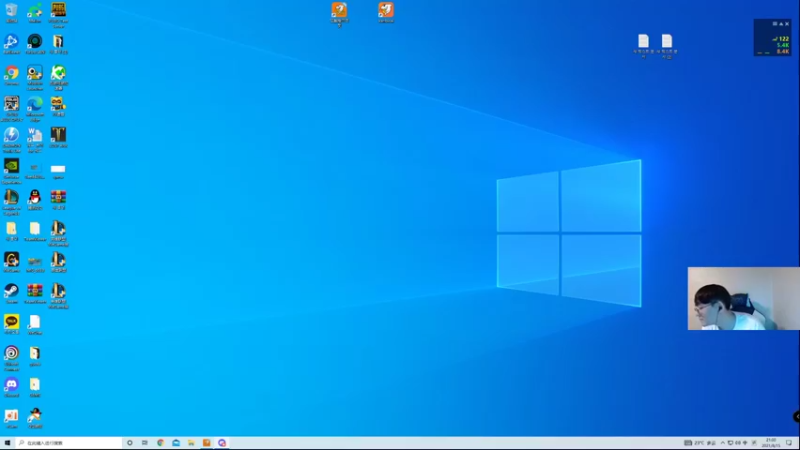Select the Recycle Bin desktop icon
This screenshot has height=450, width=800.
pyautogui.click(x=11, y=12)
